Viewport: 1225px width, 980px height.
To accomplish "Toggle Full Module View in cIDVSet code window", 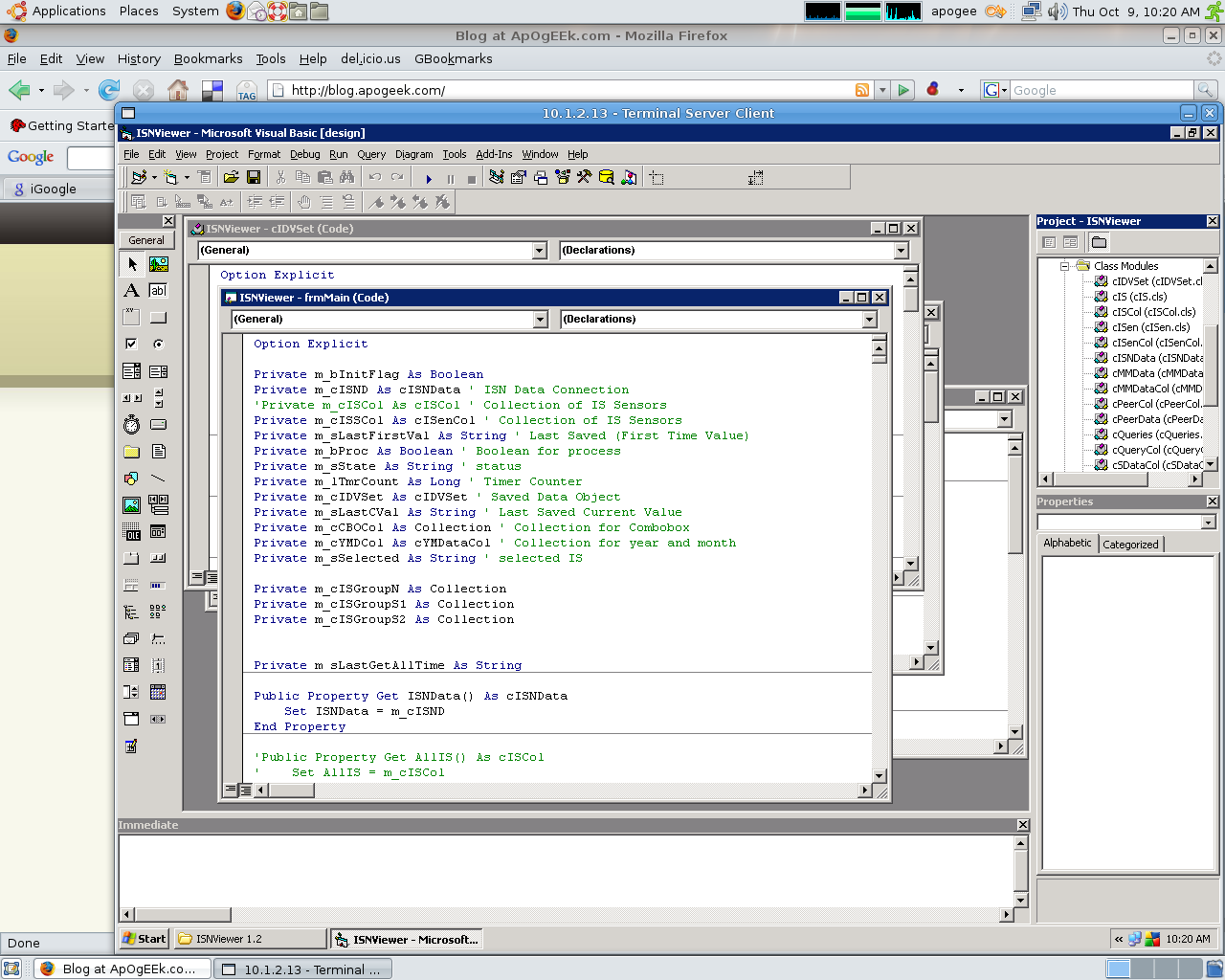I will coord(212,577).
